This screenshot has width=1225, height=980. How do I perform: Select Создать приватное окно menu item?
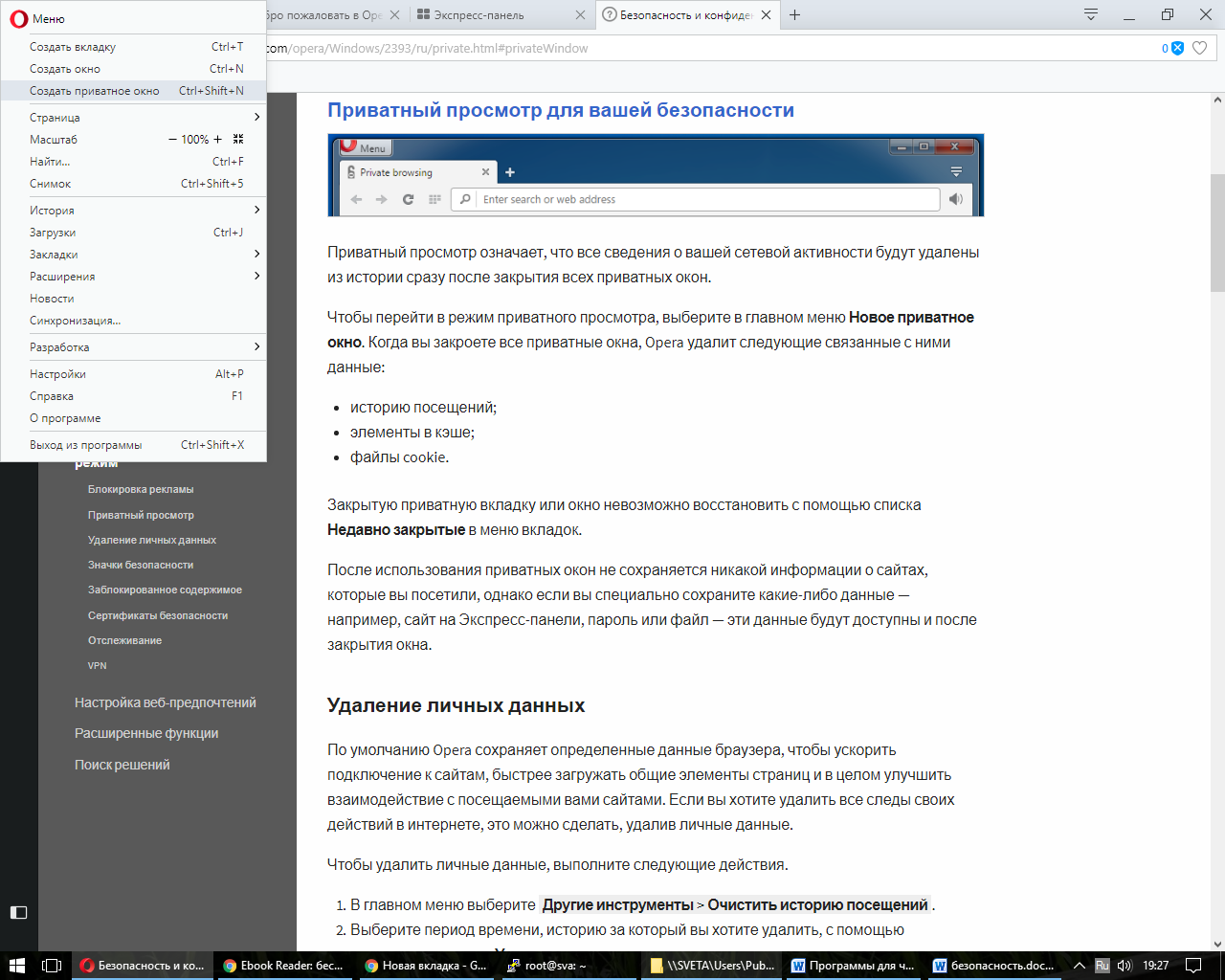(x=133, y=91)
